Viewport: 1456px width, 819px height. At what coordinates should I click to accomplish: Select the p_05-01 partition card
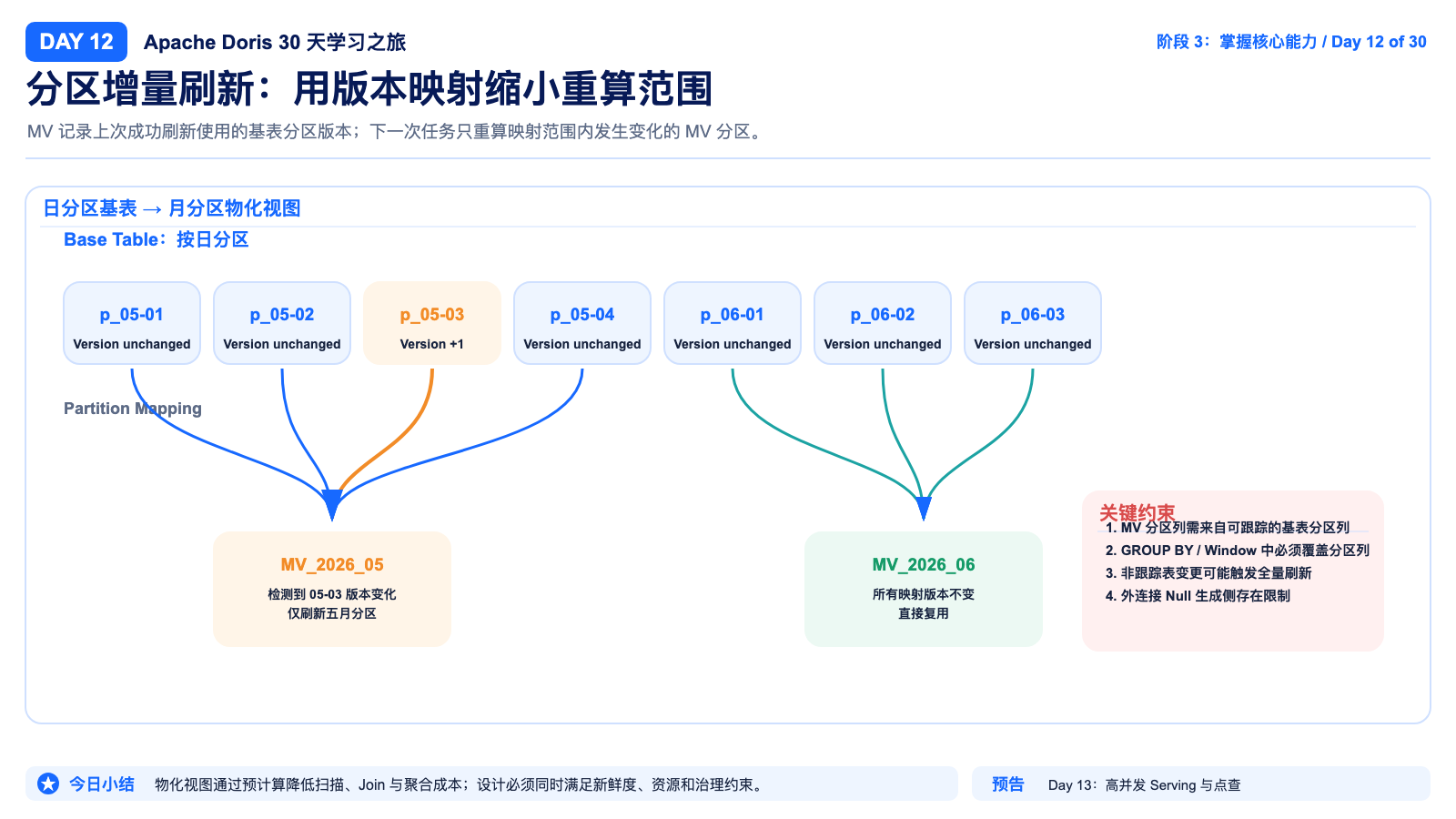tap(132, 323)
